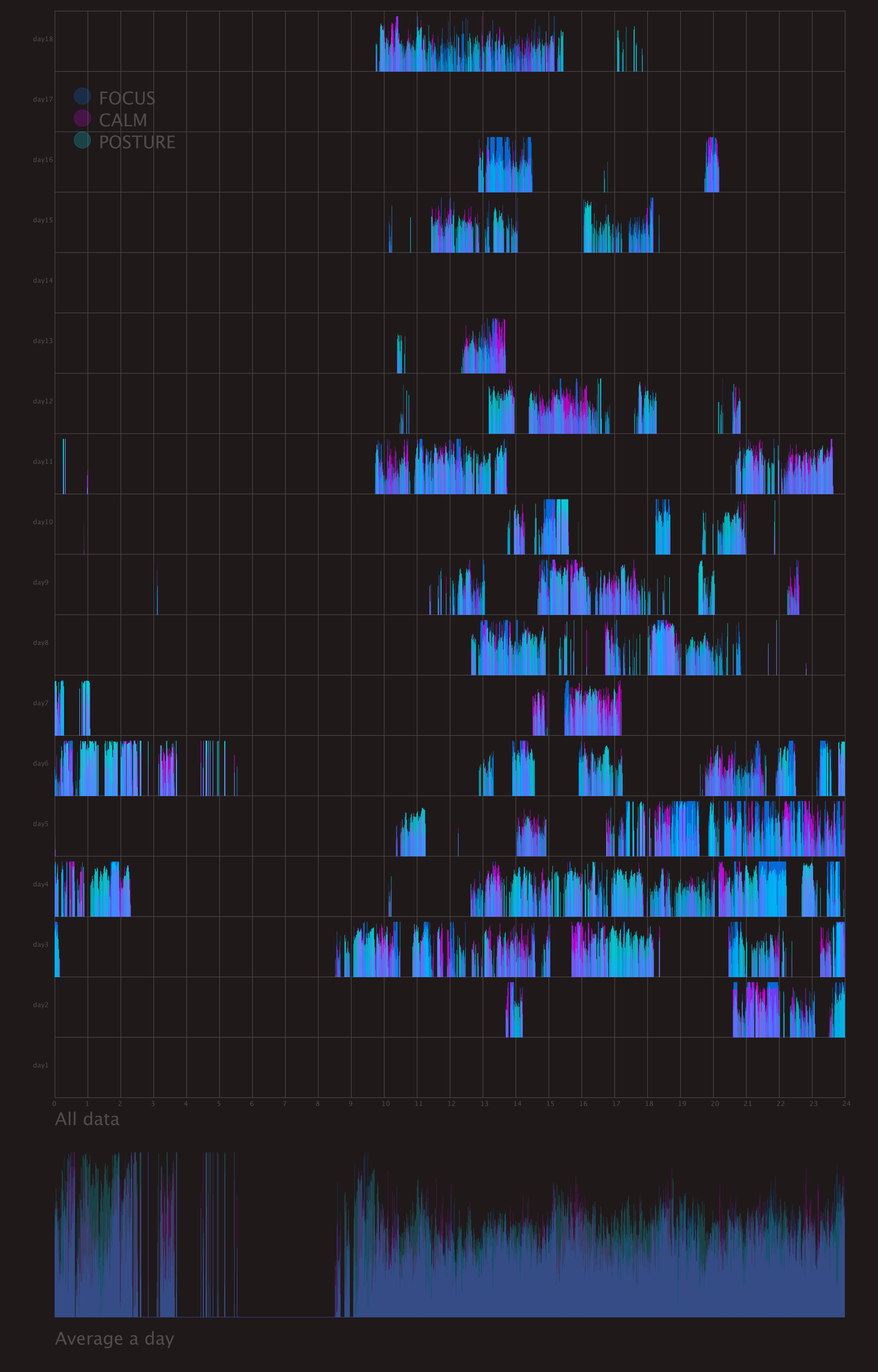Select the day14 row label
Screen dimensions: 878x1372
43,281
